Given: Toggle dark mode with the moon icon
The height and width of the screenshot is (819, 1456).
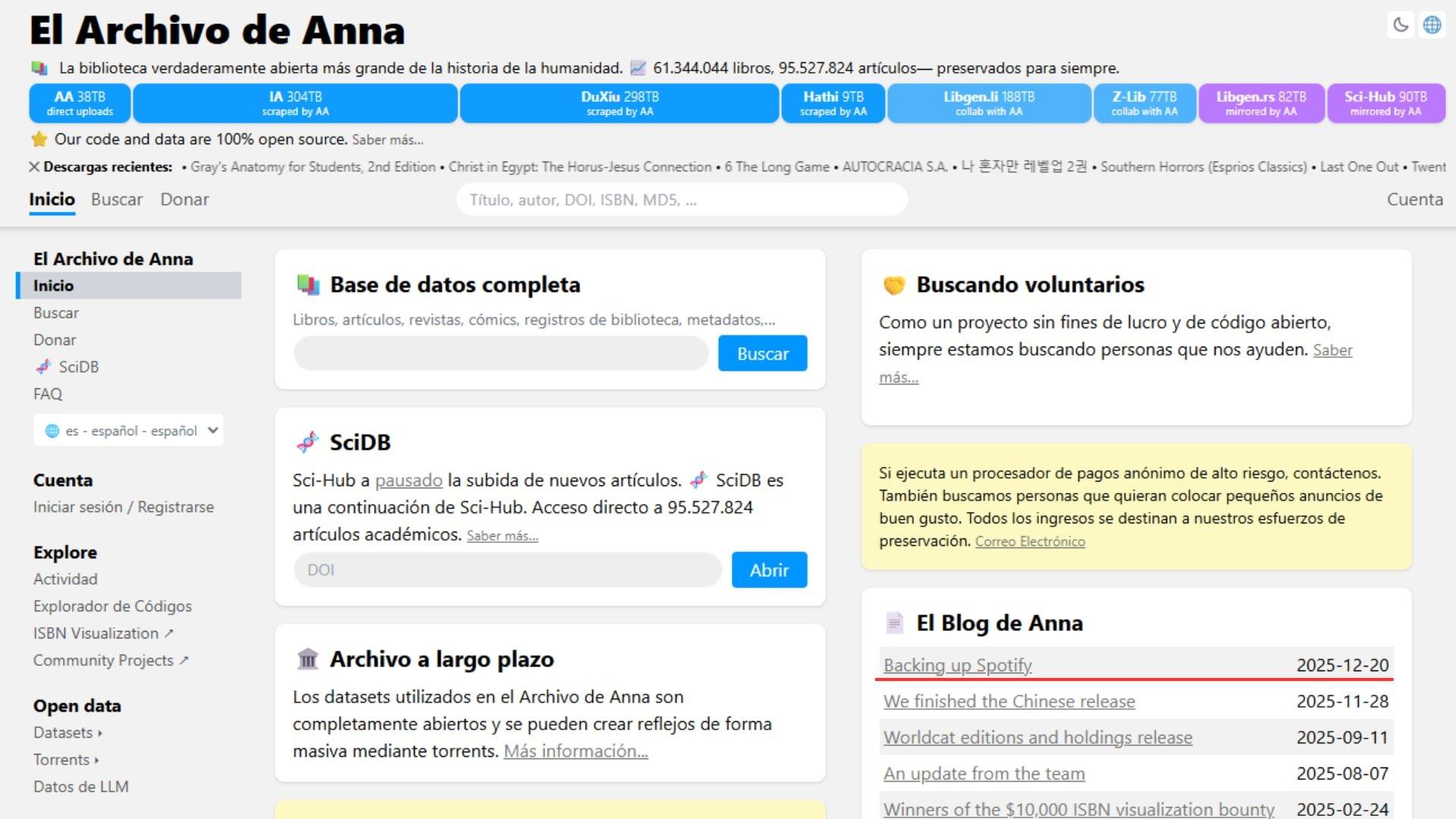Looking at the screenshot, I should (1400, 25).
